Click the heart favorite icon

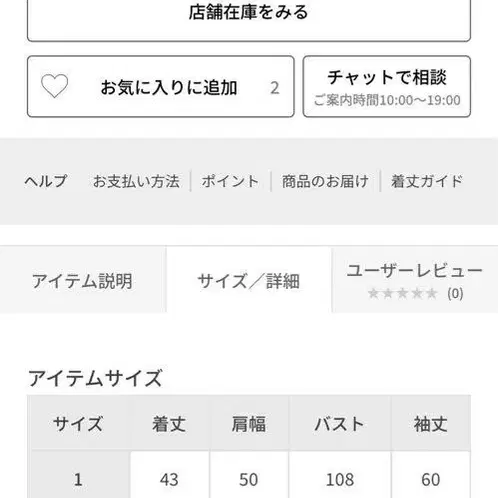(54, 86)
